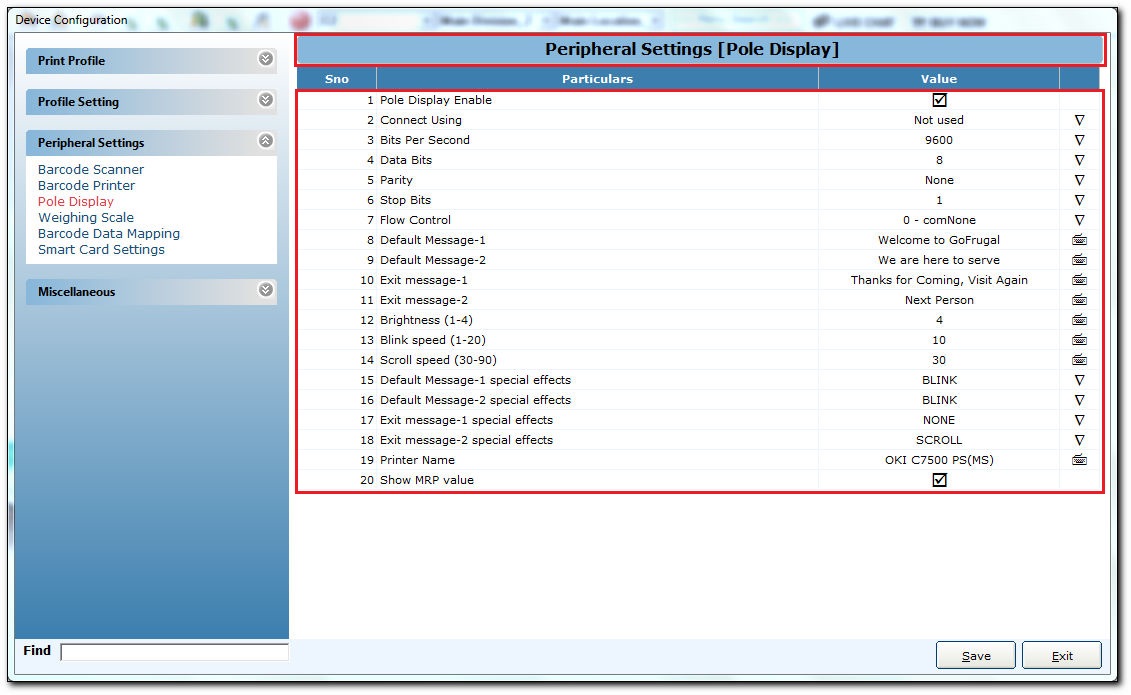The image size is (1131, 695).
Task: Open the Flow Control dropdown arrow
Action: point(1079,220)
